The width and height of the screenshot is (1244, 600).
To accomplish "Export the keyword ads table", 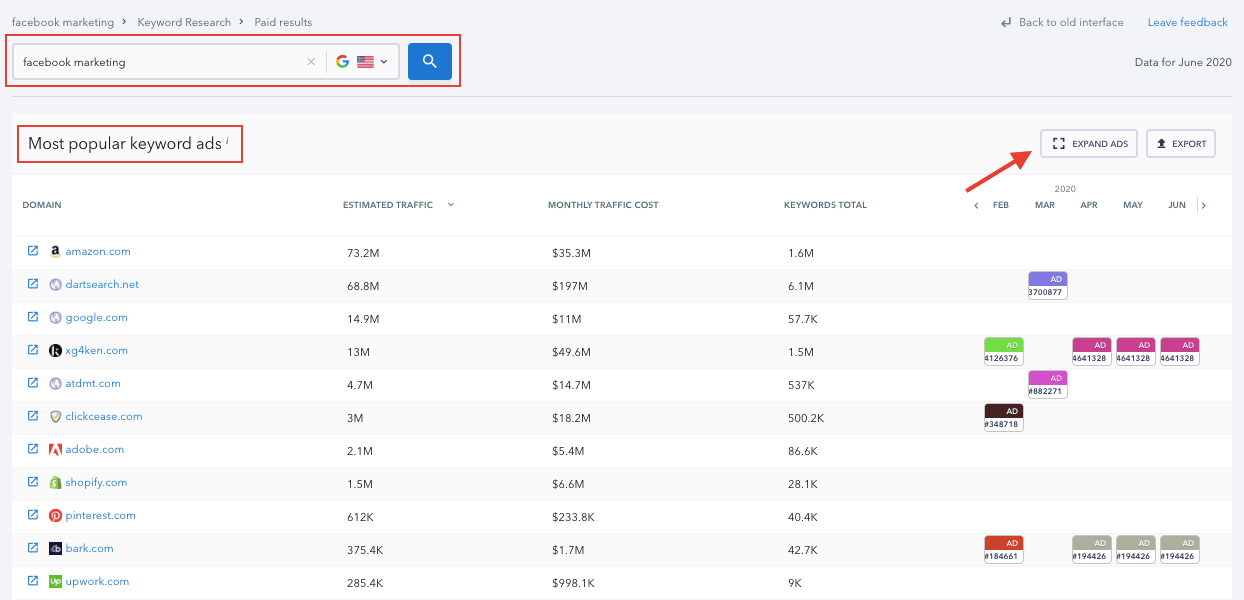I will pyautogui.click(x=1180, y=144).
